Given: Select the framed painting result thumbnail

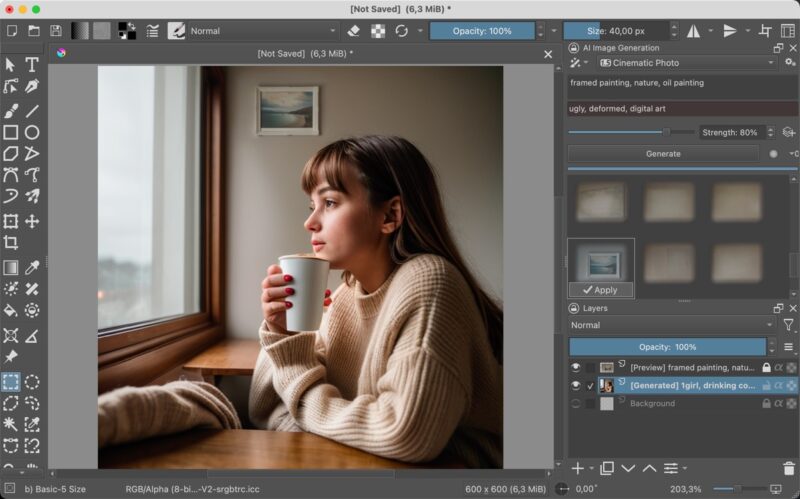Looking at the screenshot, I should (x=601, y=263).
